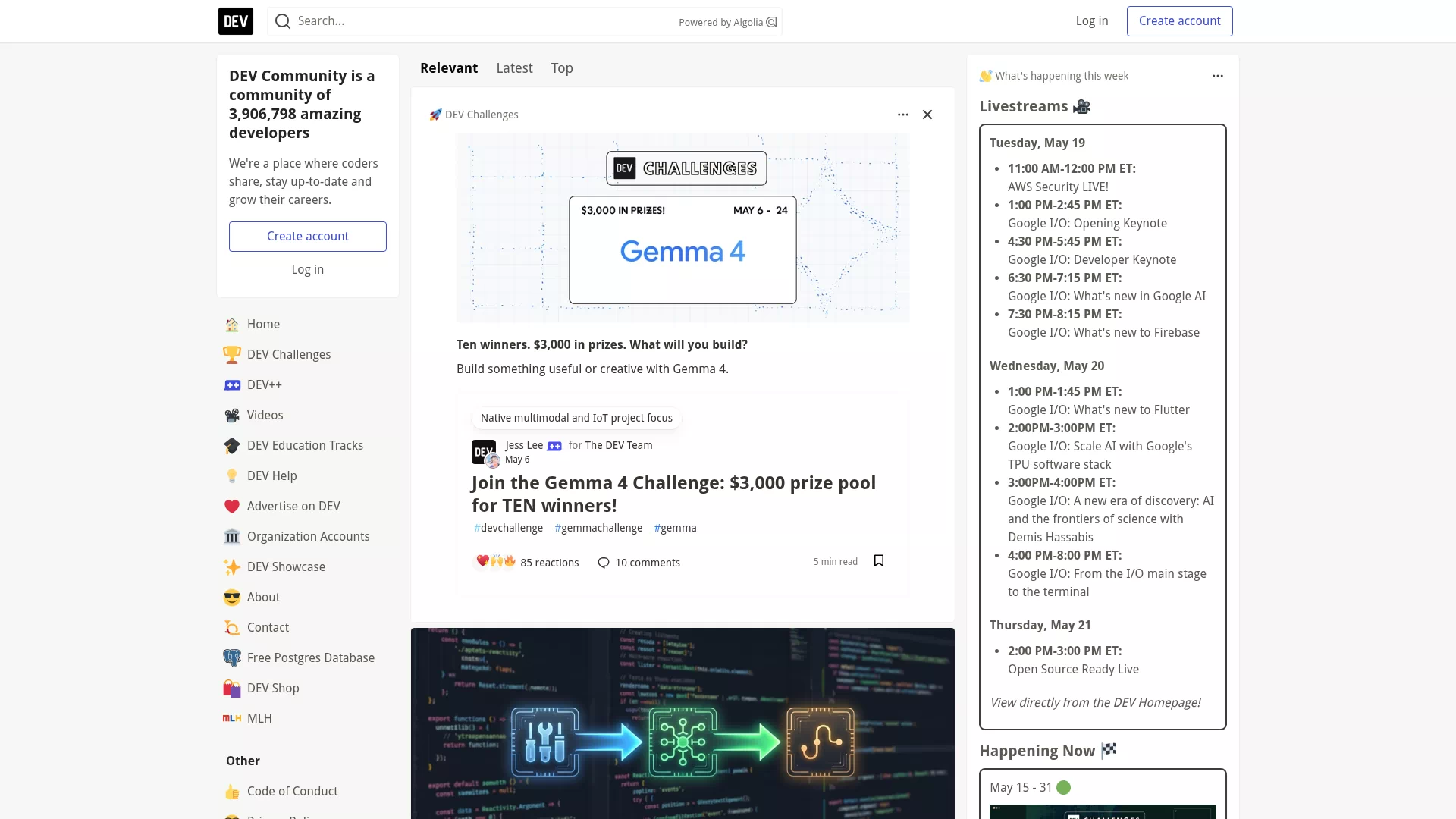
Task: Click the sidebar Log in link
Action: (308, 270)
